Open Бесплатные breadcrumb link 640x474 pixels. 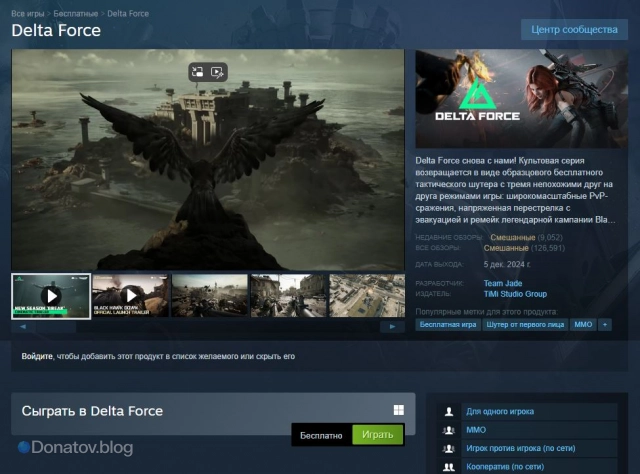[x=76, y=13]
